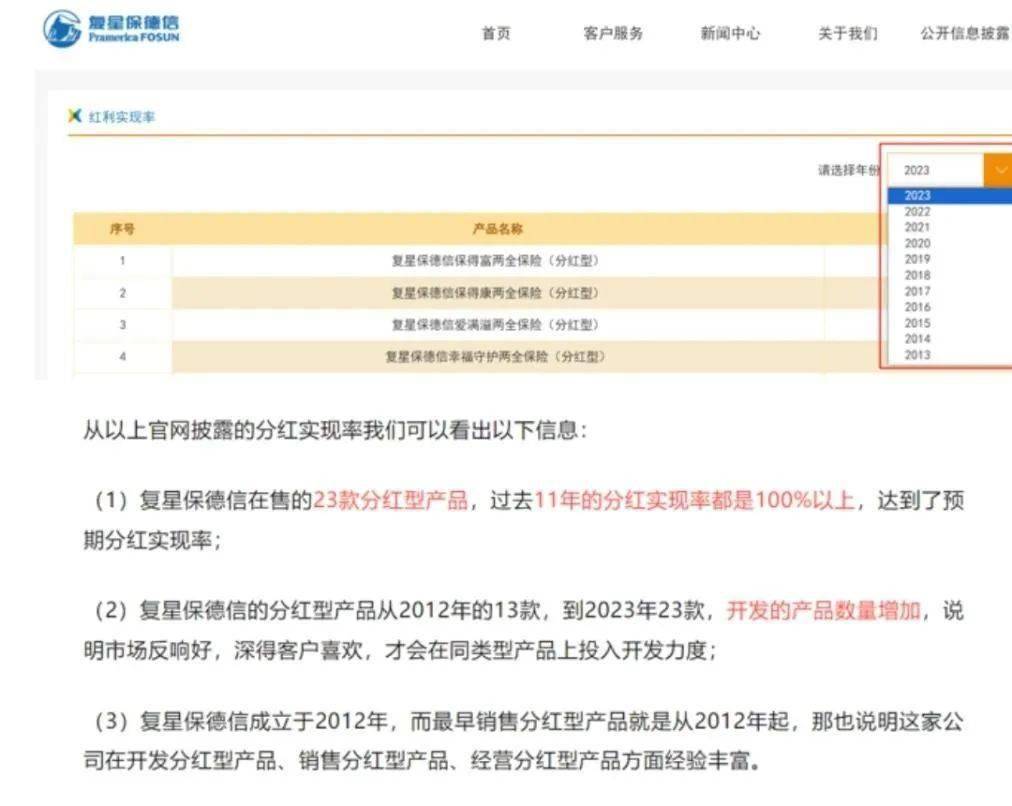Select year 2019 from the list

(917, 260)
